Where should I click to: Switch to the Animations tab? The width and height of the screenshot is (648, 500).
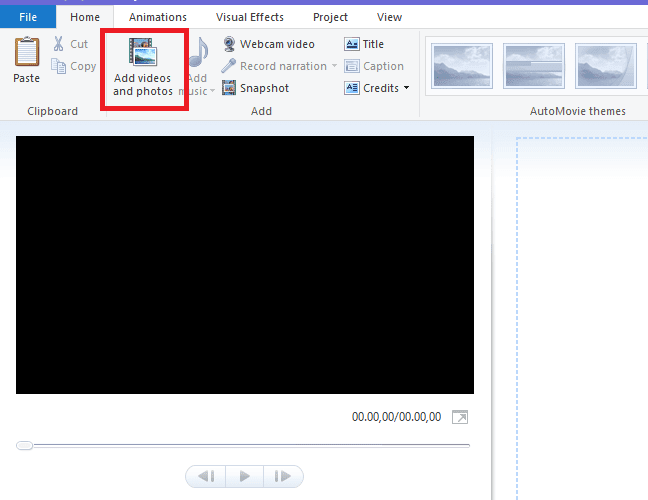[x=158, y=17]
